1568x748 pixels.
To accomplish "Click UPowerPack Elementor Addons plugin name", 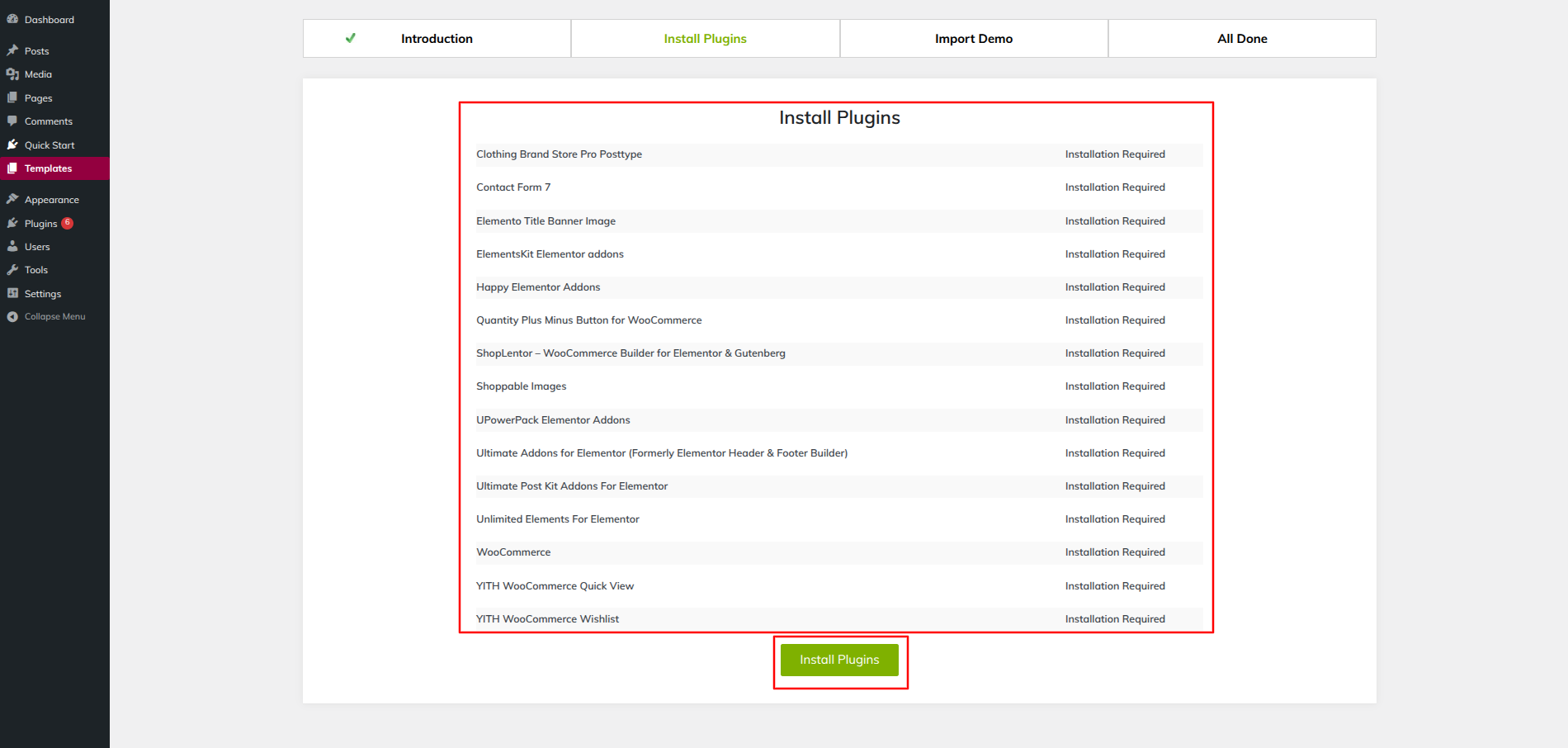I will point(553,420).
